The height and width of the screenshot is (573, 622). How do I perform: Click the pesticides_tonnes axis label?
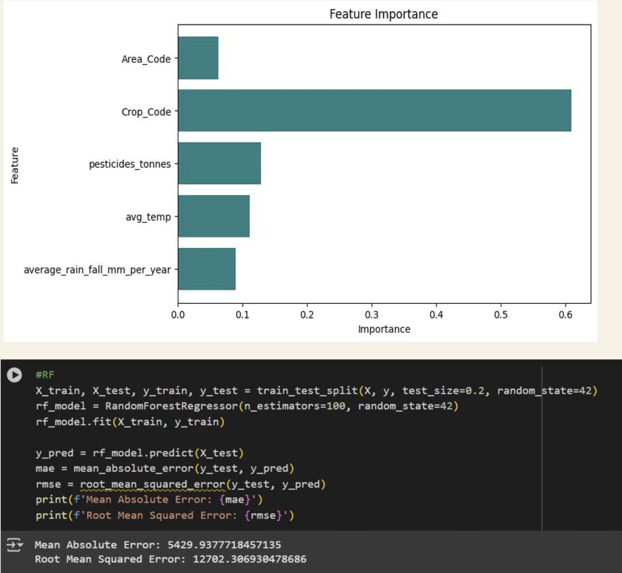click(130, 164)
